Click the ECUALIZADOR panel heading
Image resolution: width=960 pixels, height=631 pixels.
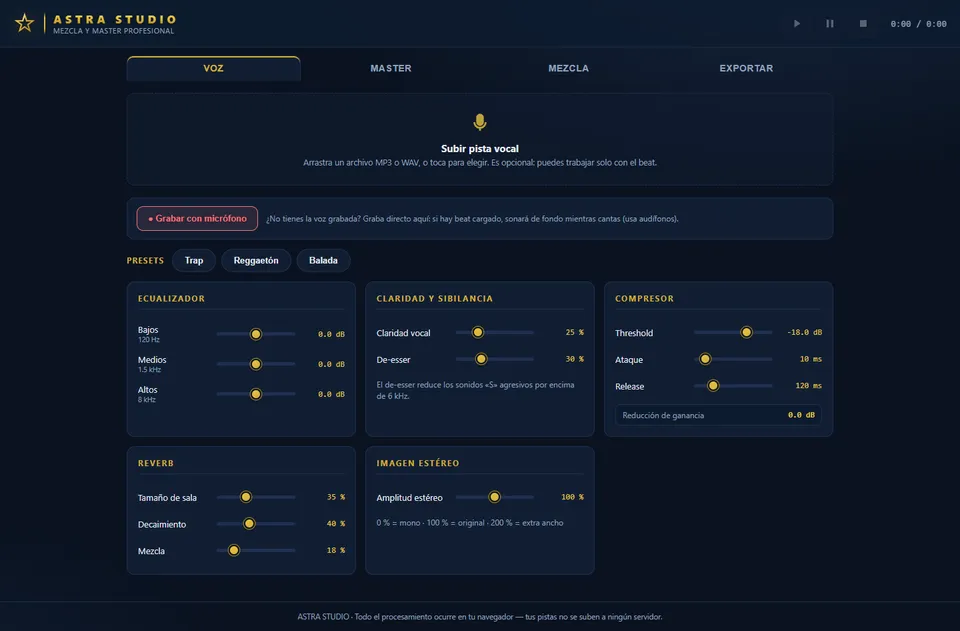point(171,299)
